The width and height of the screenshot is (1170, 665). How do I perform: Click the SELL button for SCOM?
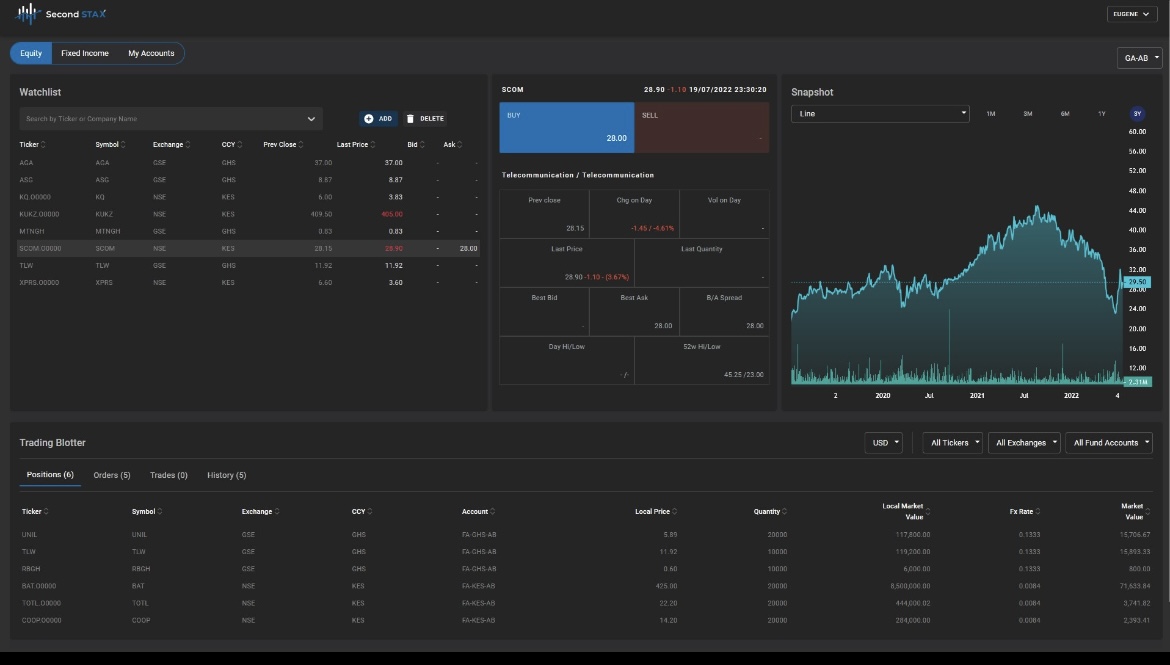702,127
